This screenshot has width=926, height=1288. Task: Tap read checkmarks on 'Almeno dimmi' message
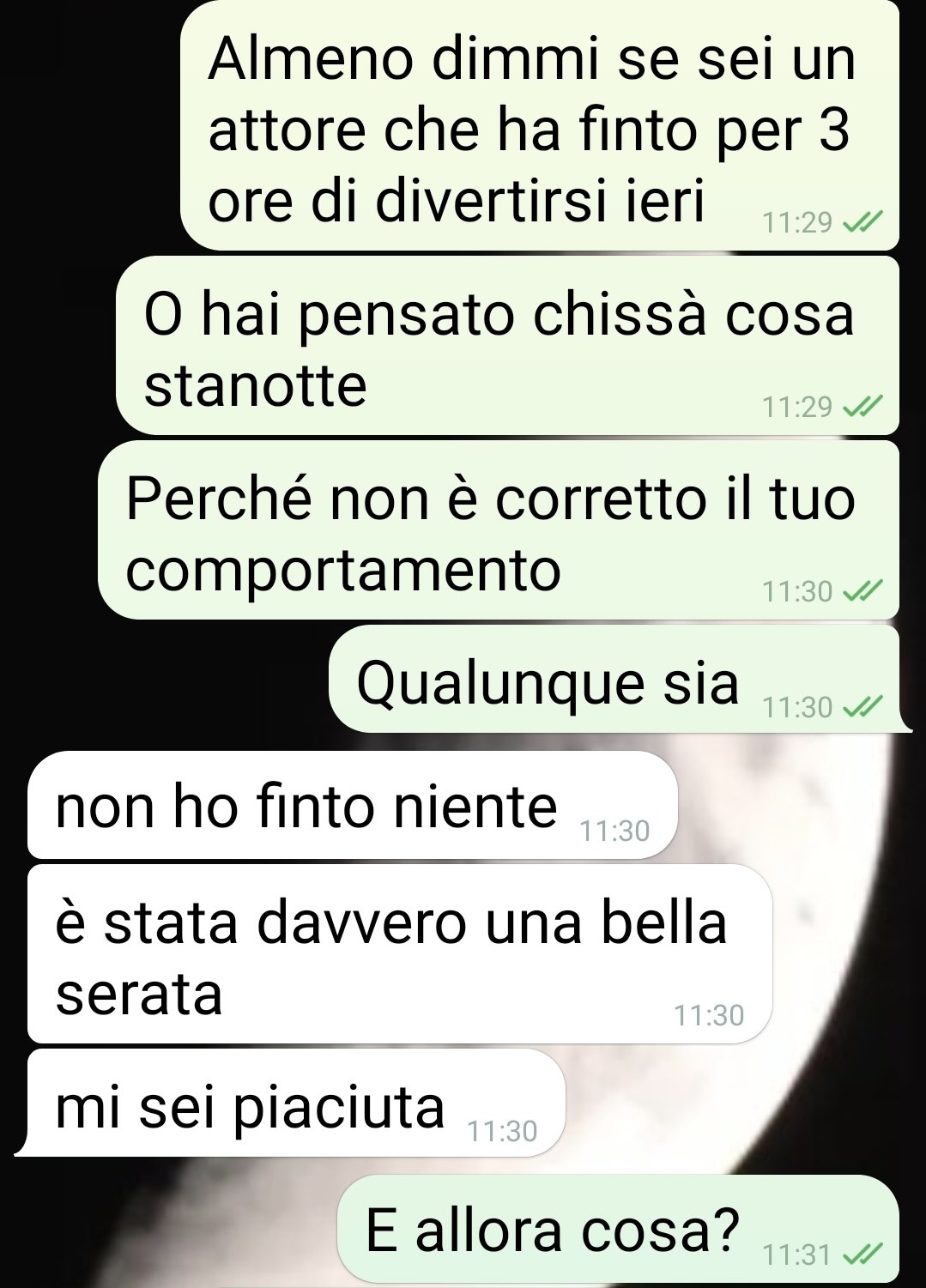862,223
